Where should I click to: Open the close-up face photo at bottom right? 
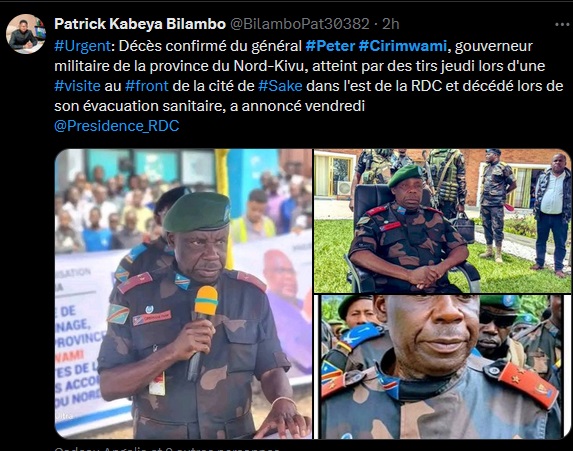[x=442, y=367]
